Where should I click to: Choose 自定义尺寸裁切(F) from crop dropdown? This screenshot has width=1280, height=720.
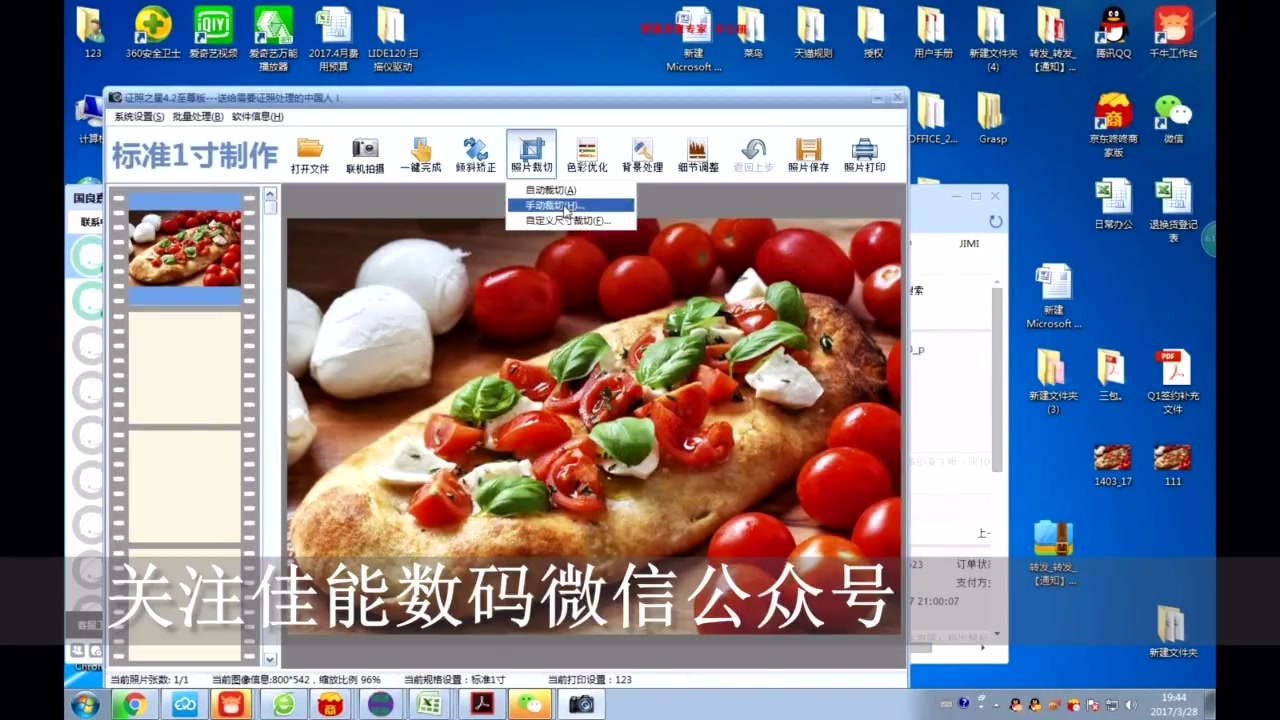tap(570, 221)
